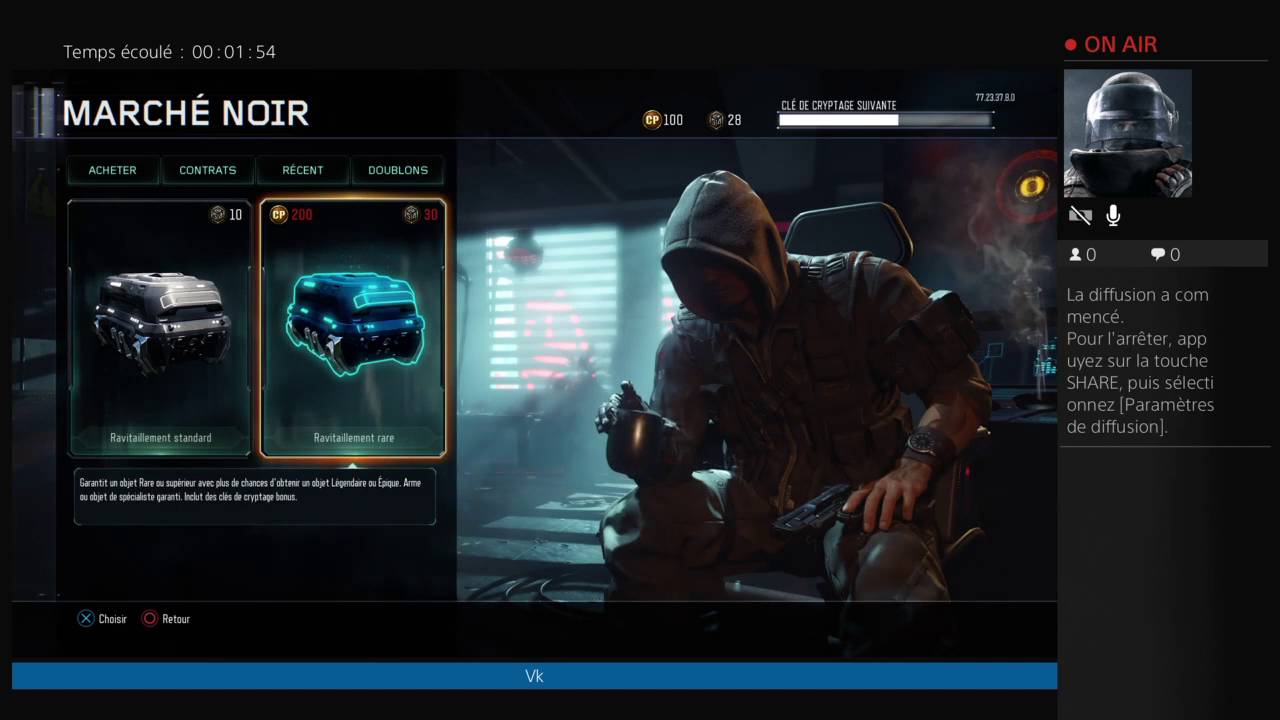Click the cryptokey icon showing 28
Viewport: 1280px width, 720px height.
tap(716, 120)
